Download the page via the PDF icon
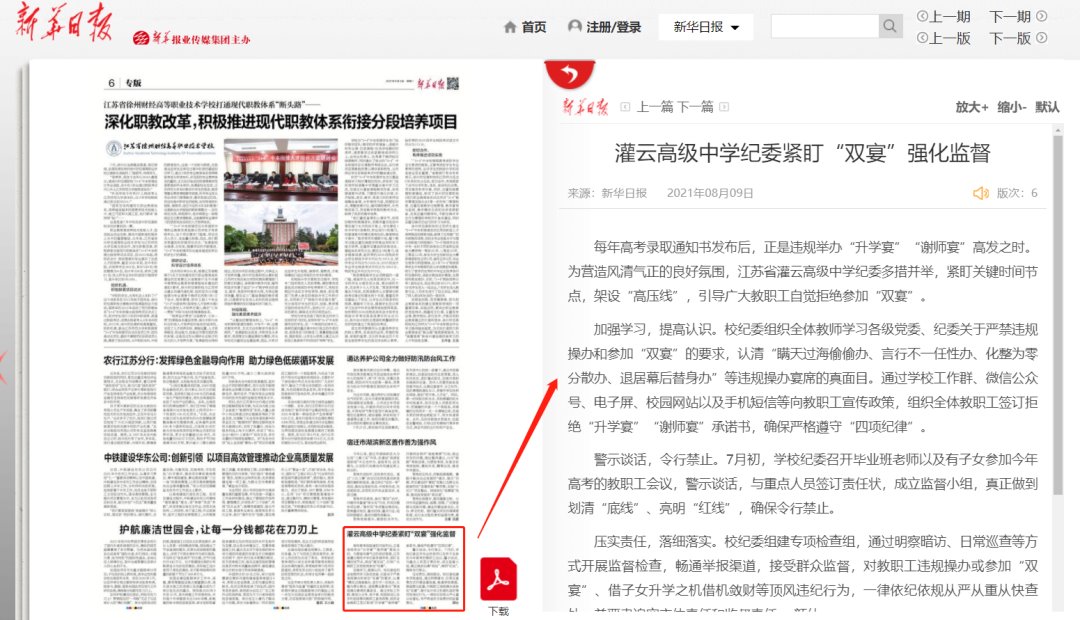Viewport: 1080px width, 620px height. pyautogui.click(x=499, y=579)
